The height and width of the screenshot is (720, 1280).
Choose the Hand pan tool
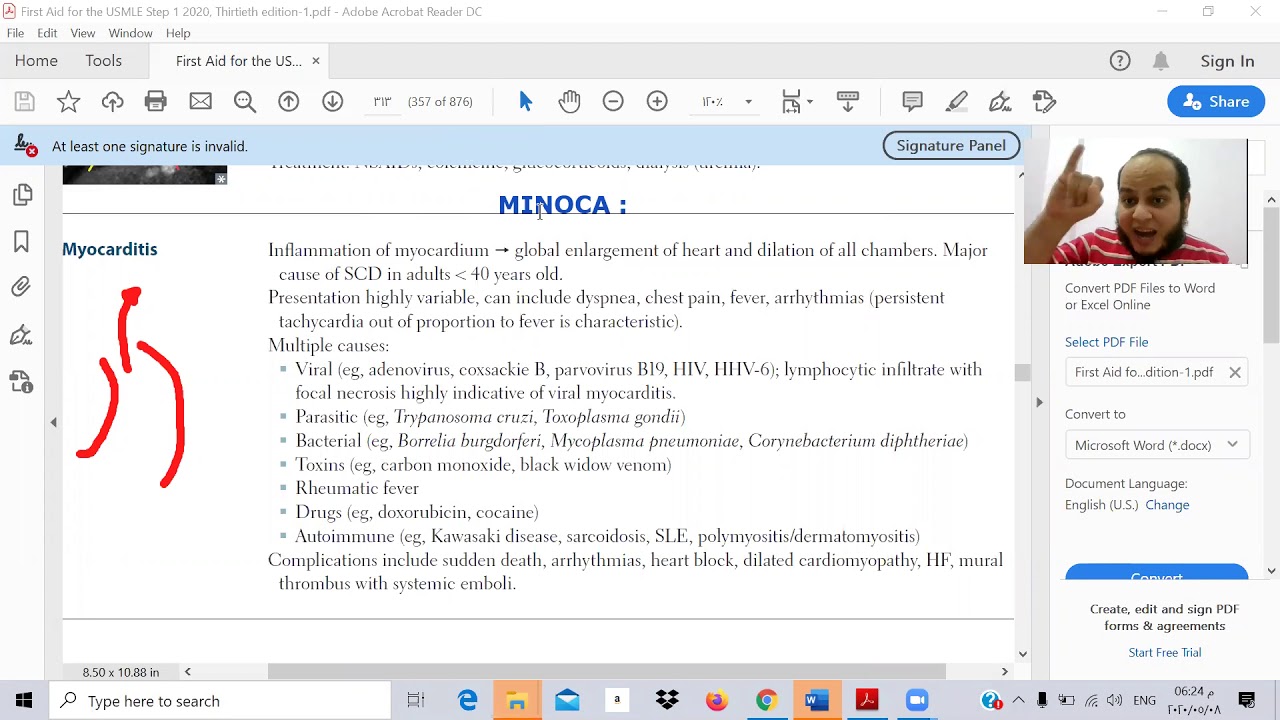569,101
